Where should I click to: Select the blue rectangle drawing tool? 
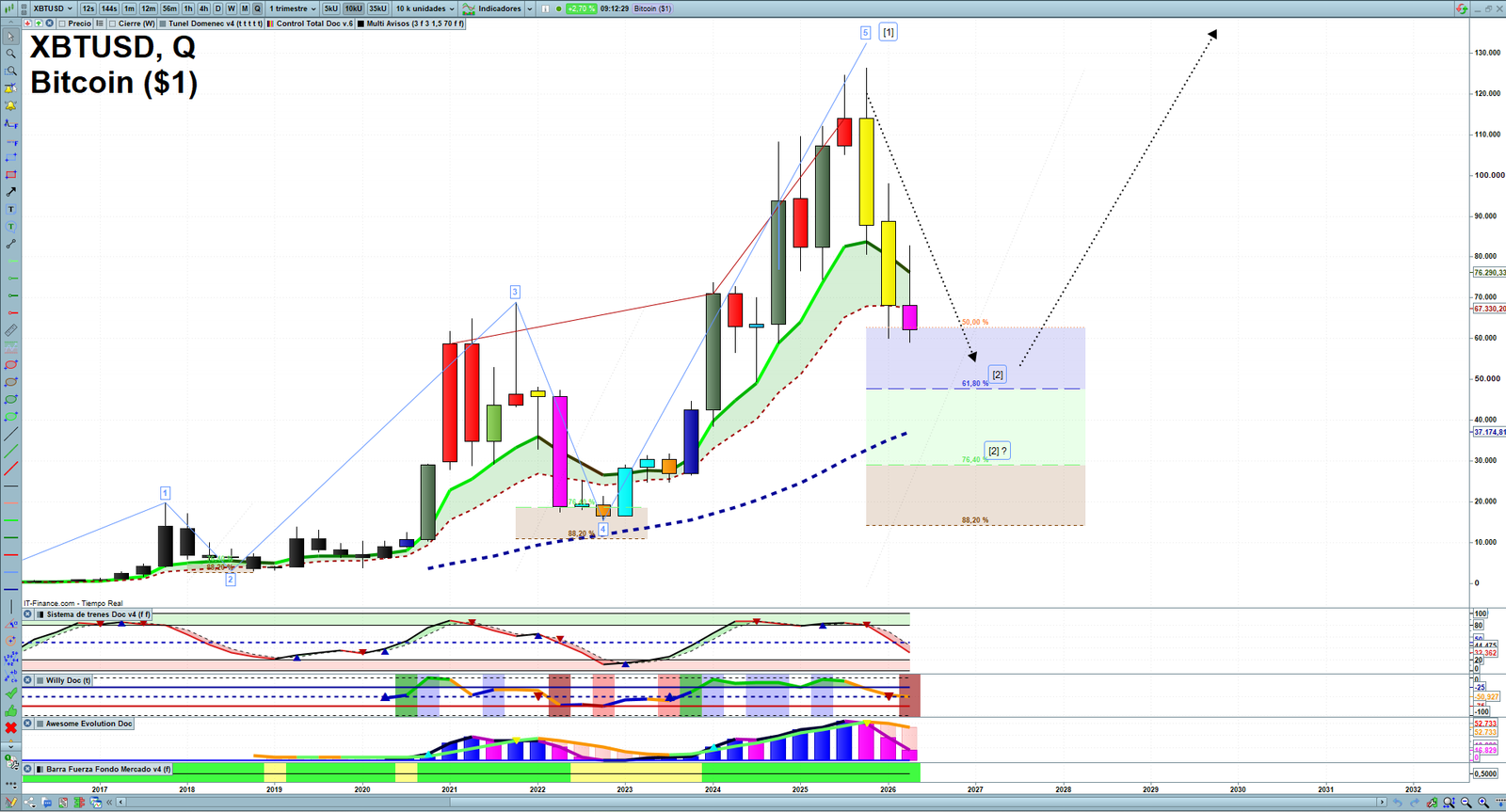pos(10,157)
